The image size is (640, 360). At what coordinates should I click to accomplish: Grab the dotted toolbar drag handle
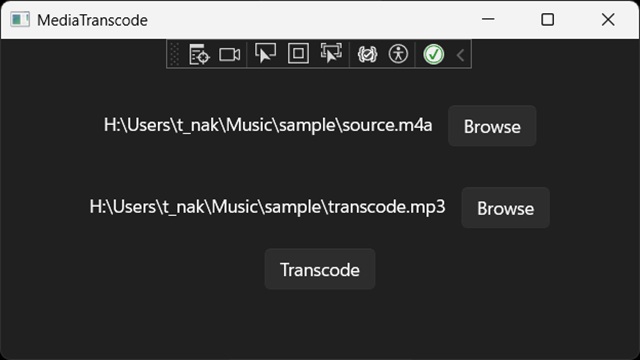174,54
